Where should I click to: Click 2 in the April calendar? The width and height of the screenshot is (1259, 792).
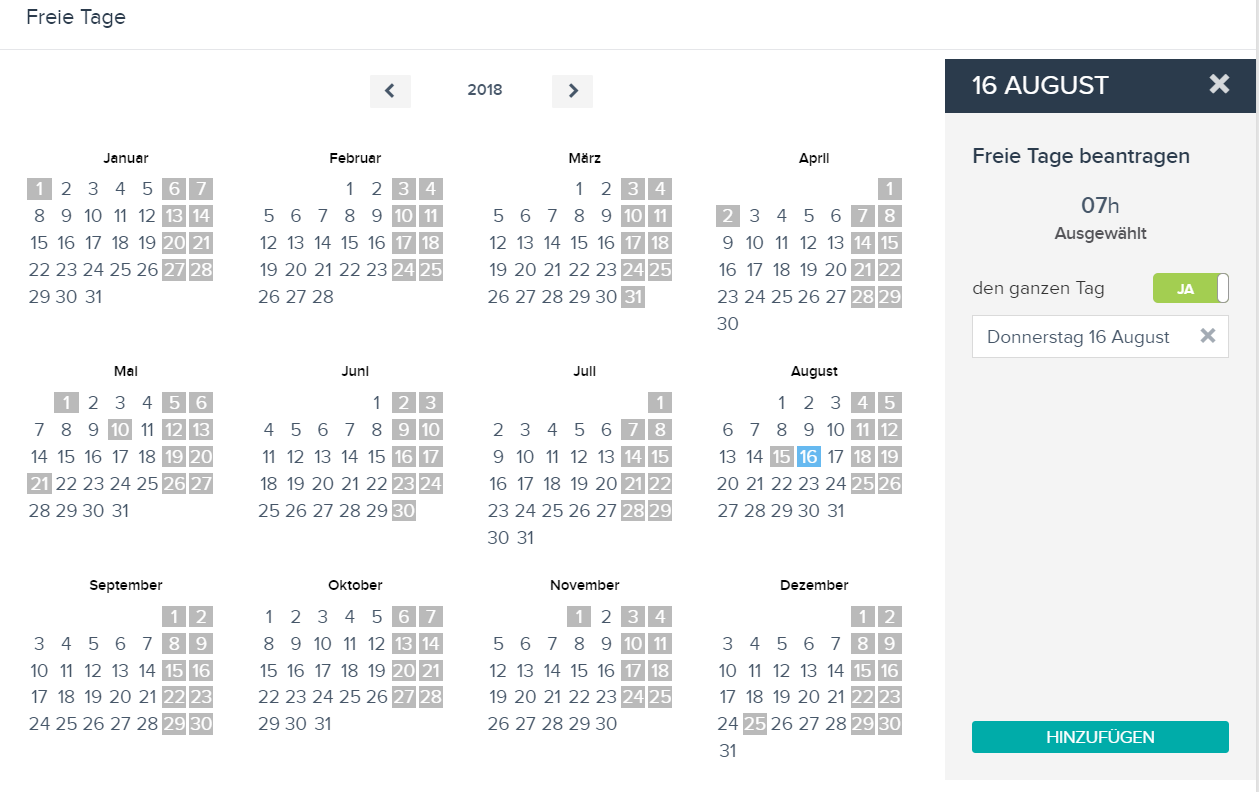[x=728, y=216]
